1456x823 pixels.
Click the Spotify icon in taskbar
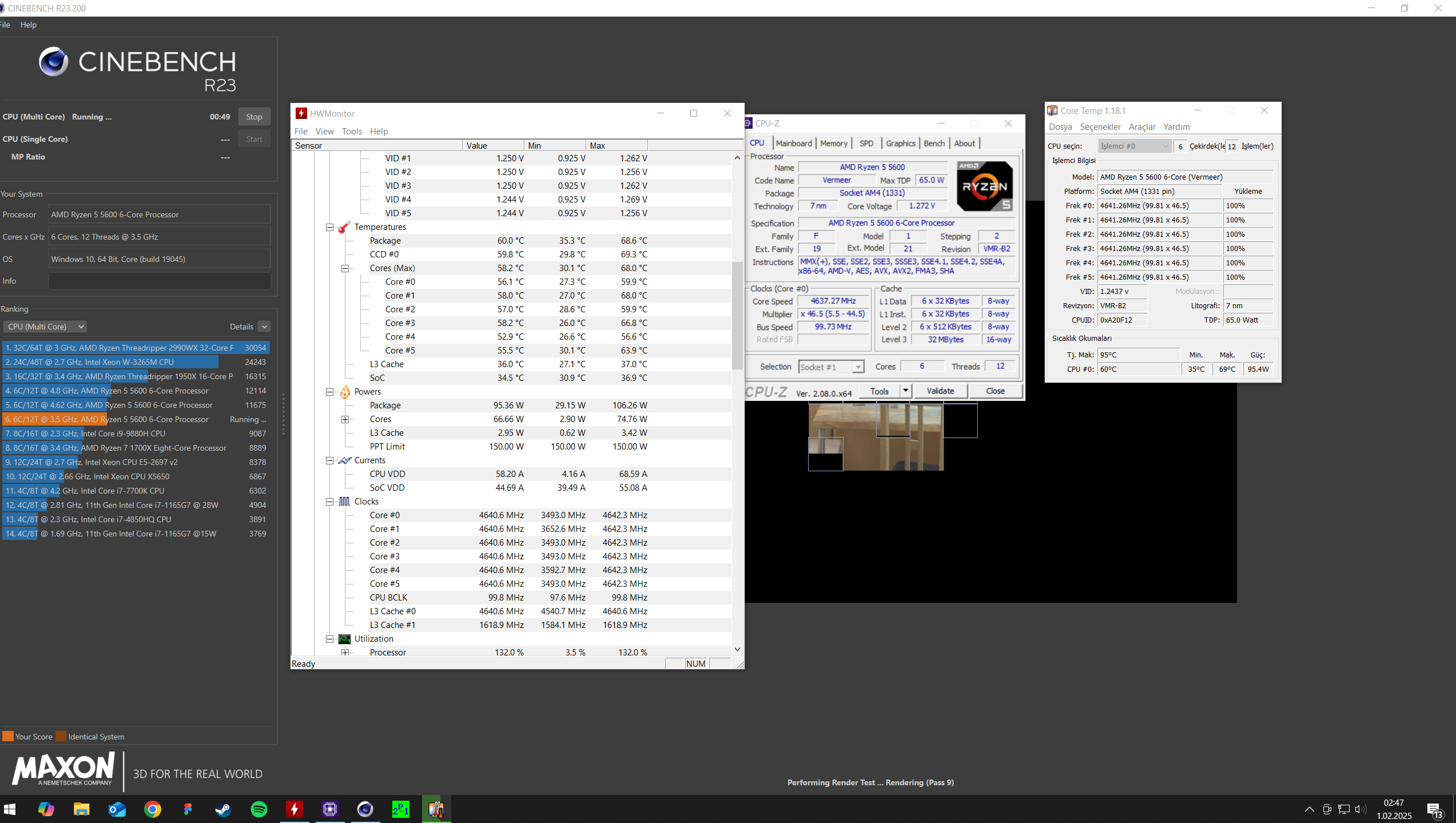pyautogui.click(x=259, y=809)
